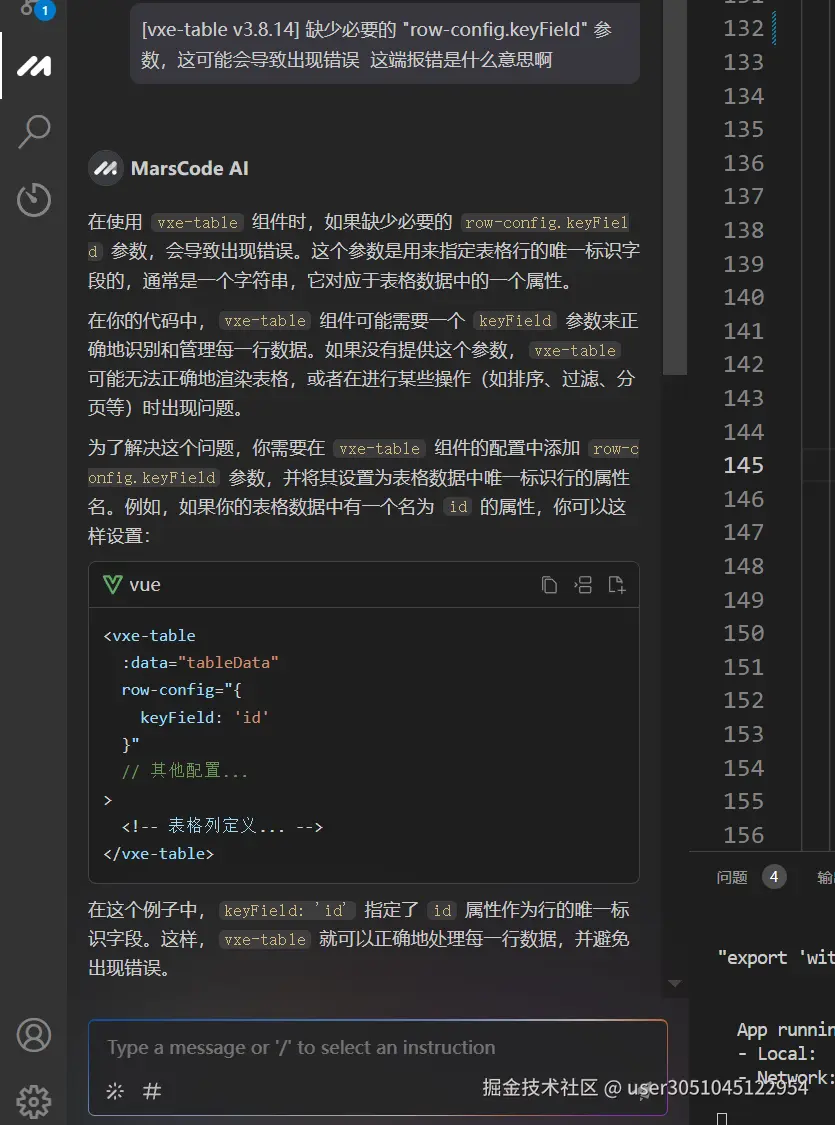Image resolution: width=835 pixels, height=1125 pixels.
Task: Open the timeline clock icon in activity bar
Action: coord(34,199)
